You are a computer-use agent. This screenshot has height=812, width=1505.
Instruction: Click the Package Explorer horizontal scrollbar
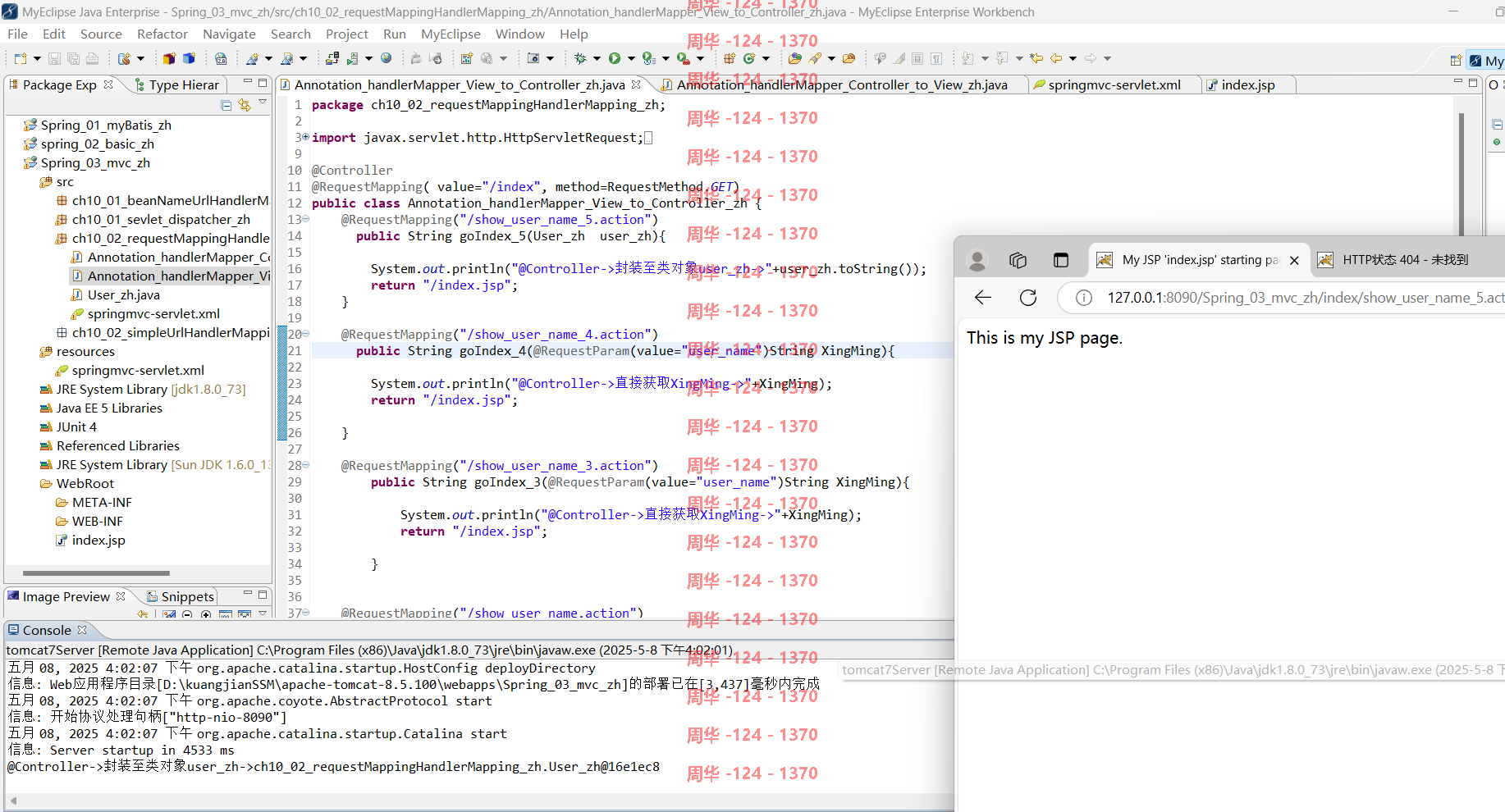[96, 573]
